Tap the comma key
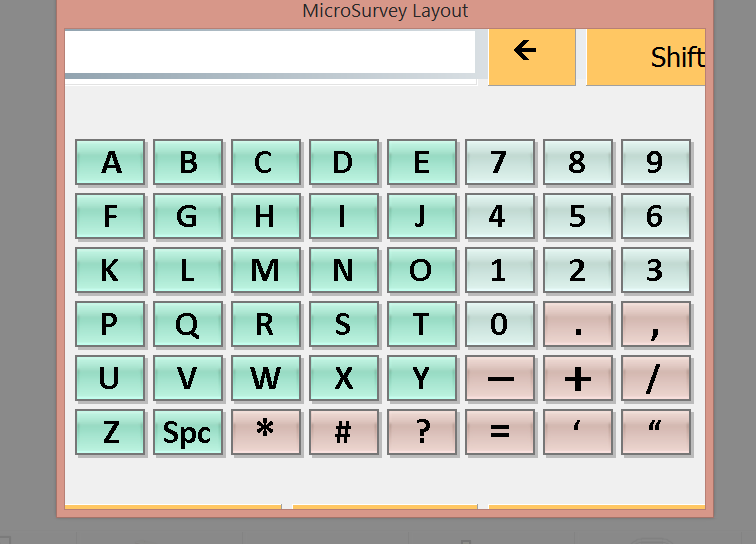The image size is (756, 544). click(655, 324)
